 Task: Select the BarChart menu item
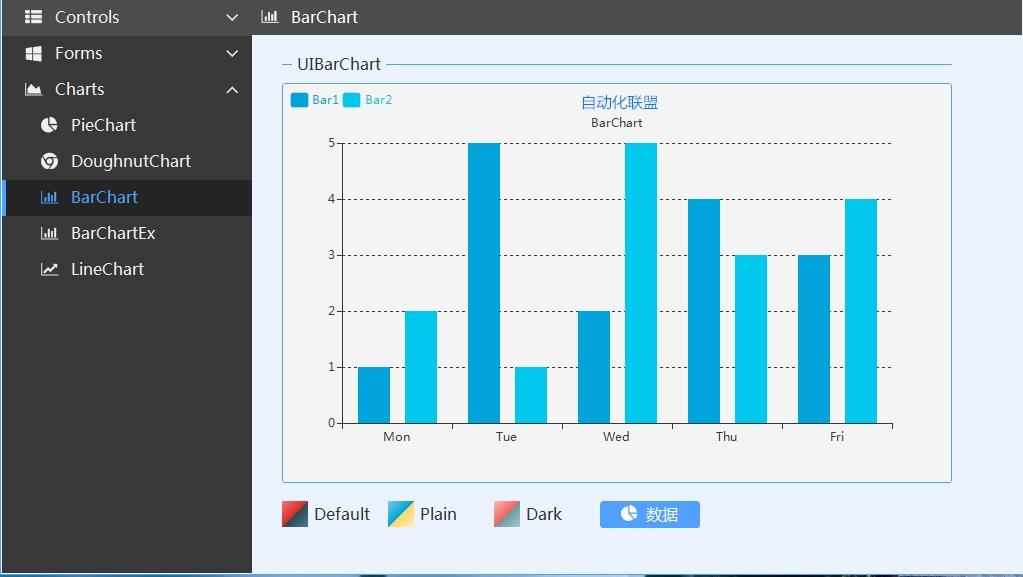point(128,197)
